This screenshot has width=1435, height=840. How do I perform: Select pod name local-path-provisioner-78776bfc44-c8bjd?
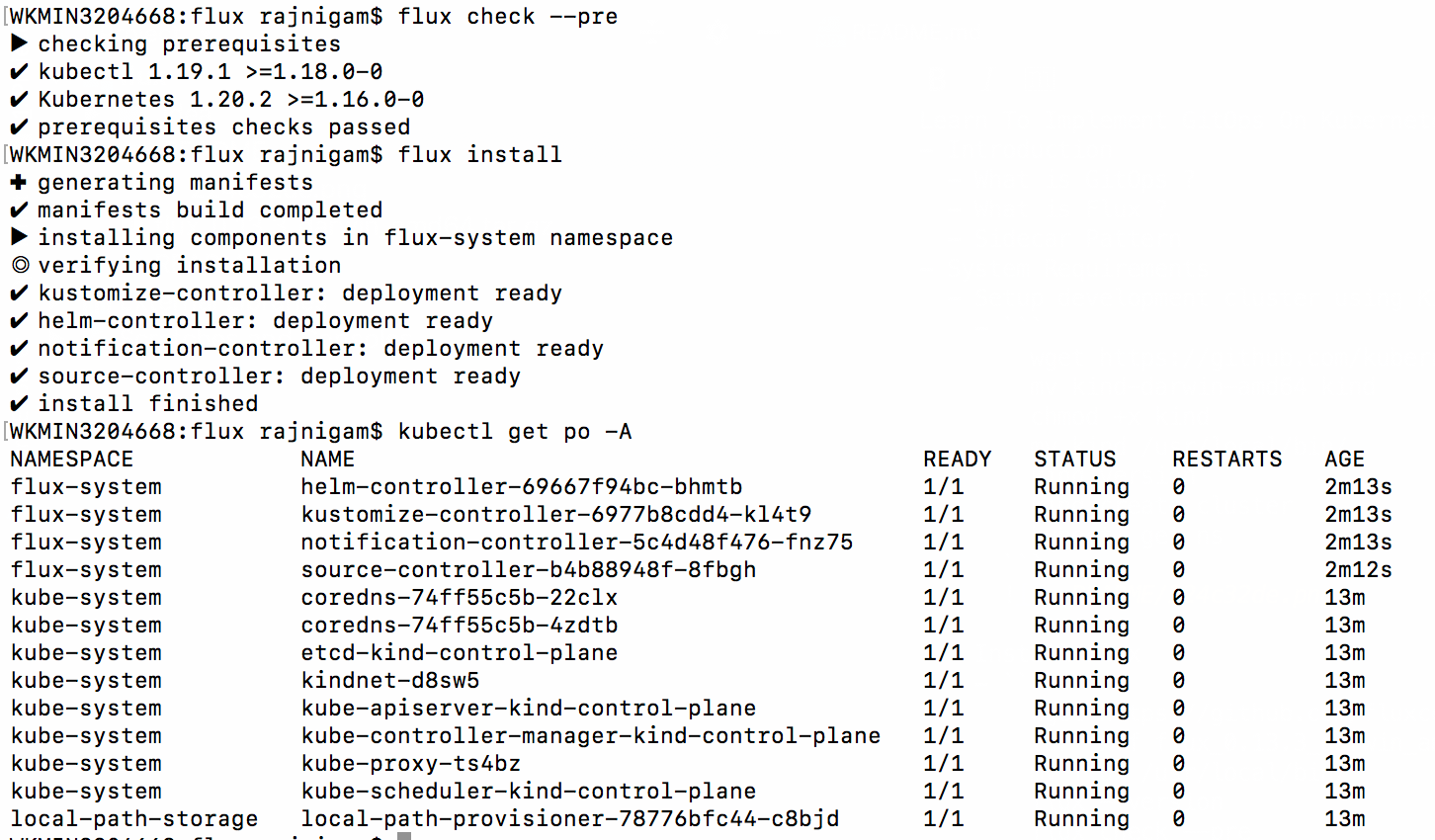570,819
